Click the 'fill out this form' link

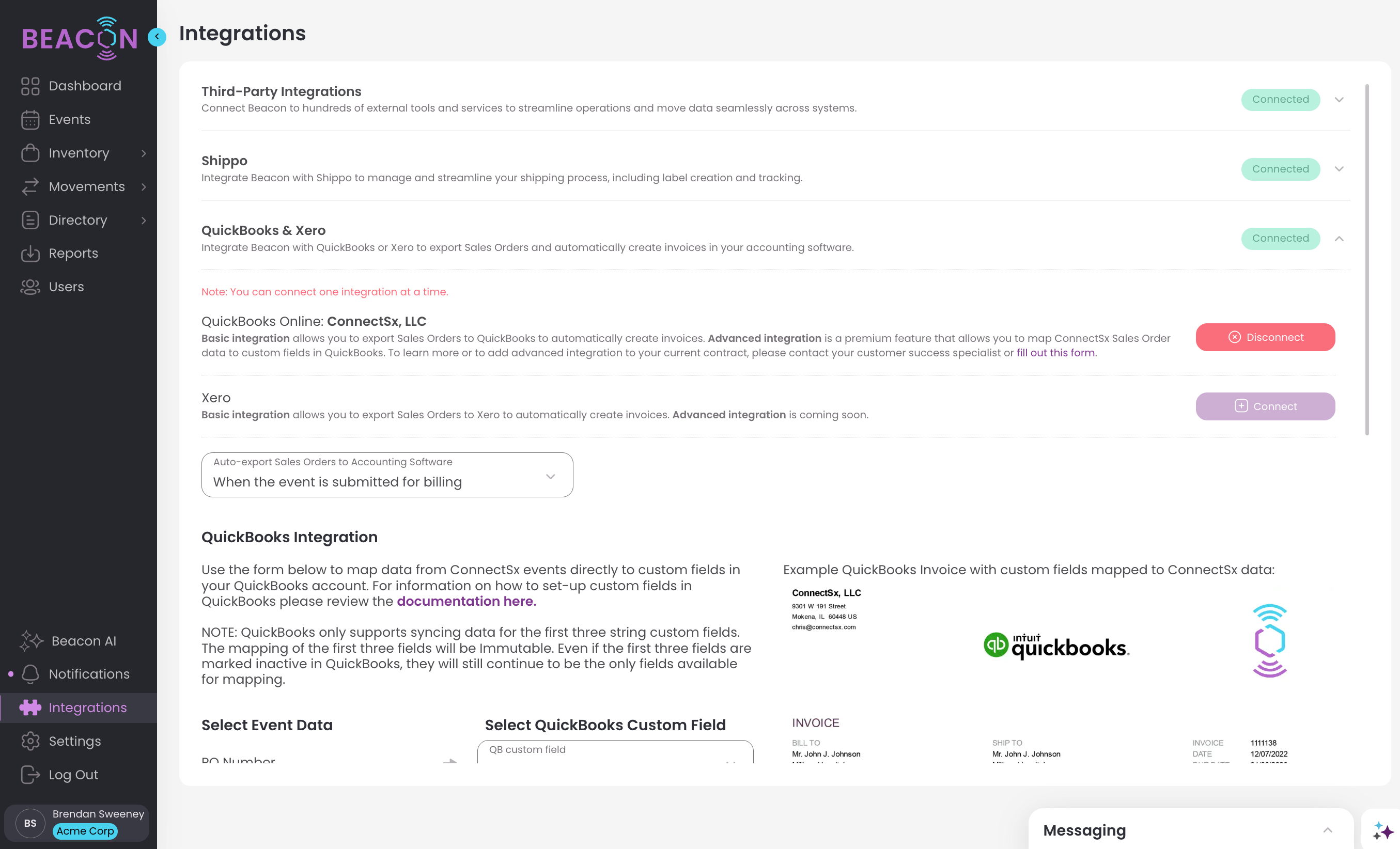click(1055, 353)
